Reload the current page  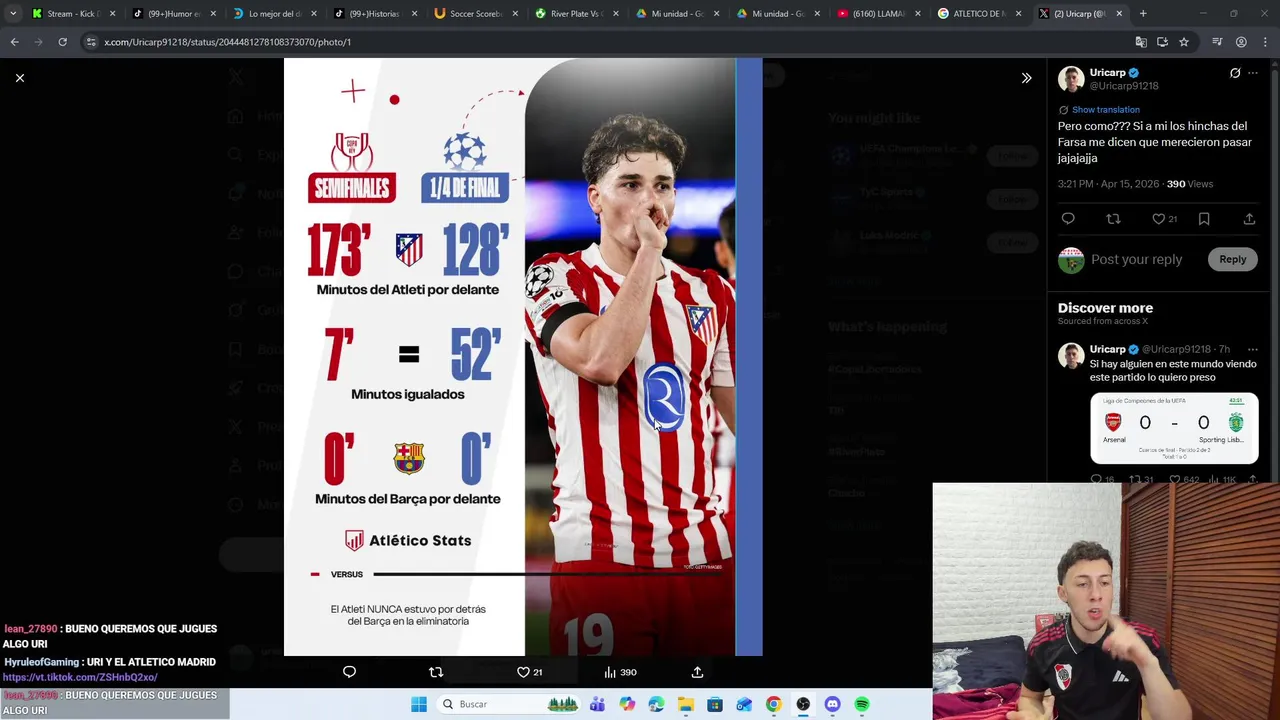(x=62, y=42)
